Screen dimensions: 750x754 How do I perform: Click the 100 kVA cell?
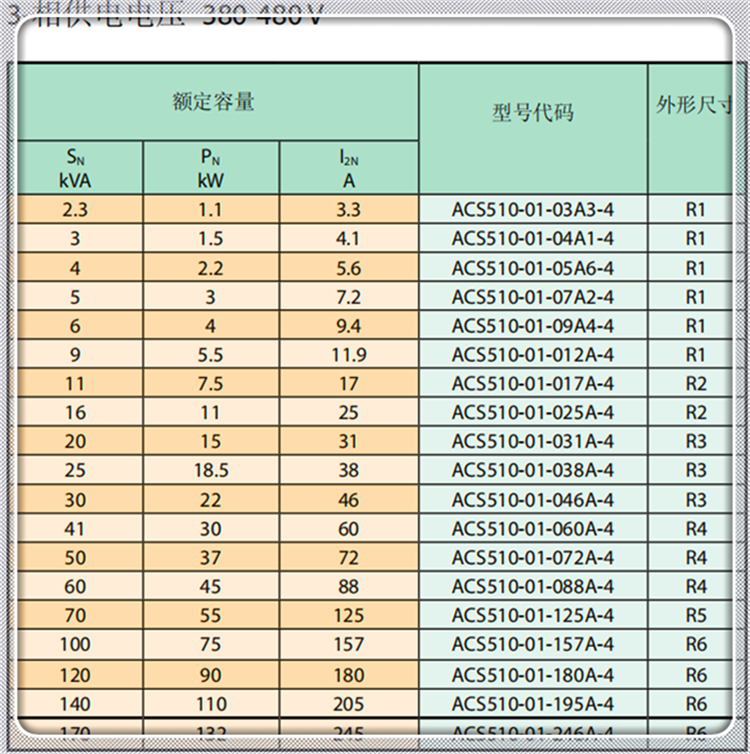[x=80, y=644]
